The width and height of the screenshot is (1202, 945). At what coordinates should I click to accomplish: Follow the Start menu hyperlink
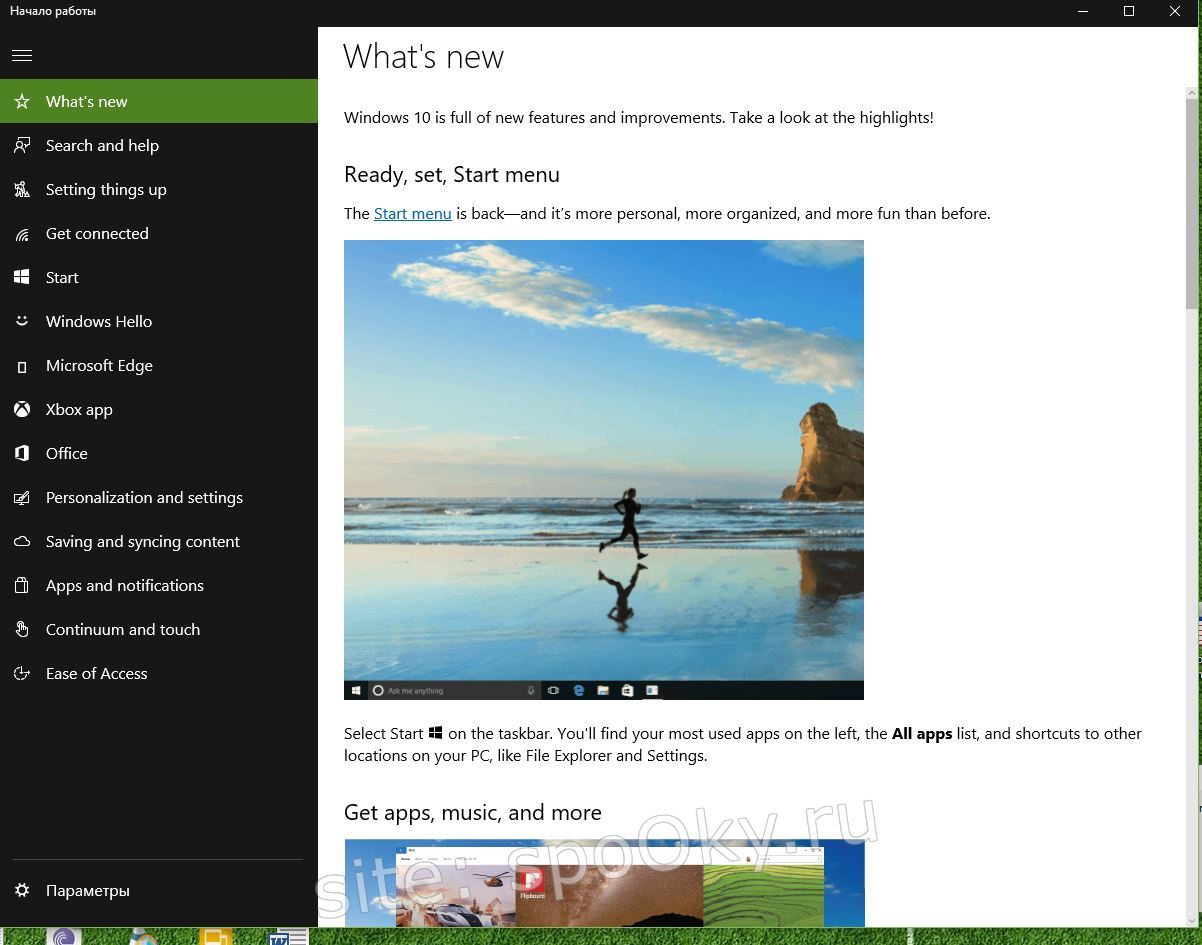[x=413, y=213]
